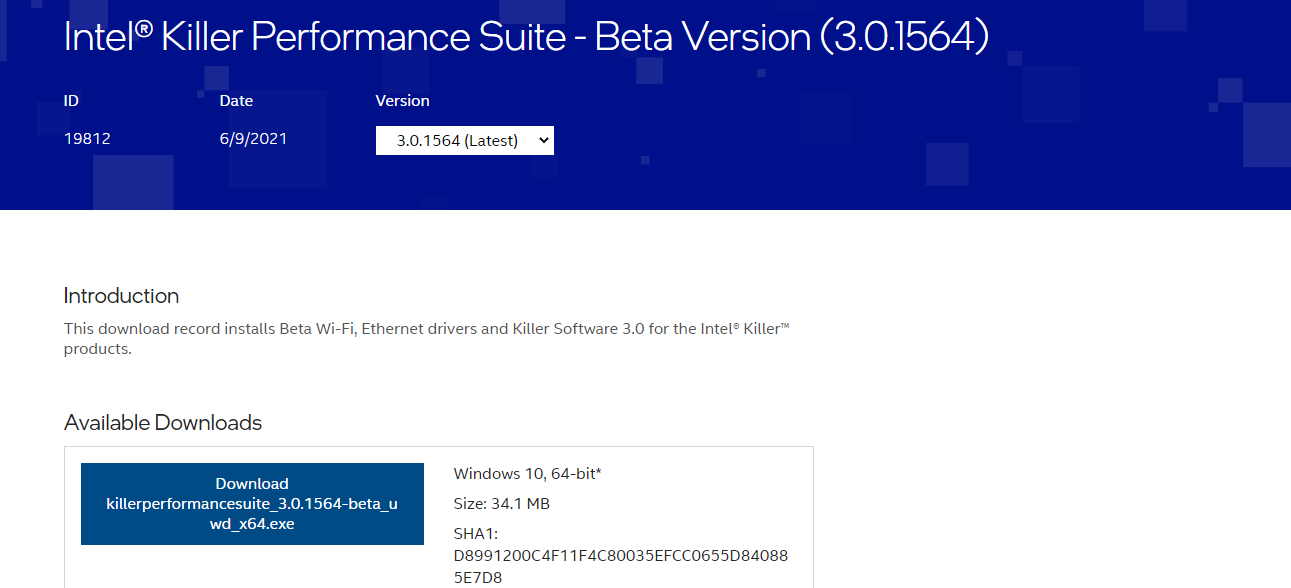Click the introduction paragraph about Beta Wi-Fi drivers

tap(400, 329)
